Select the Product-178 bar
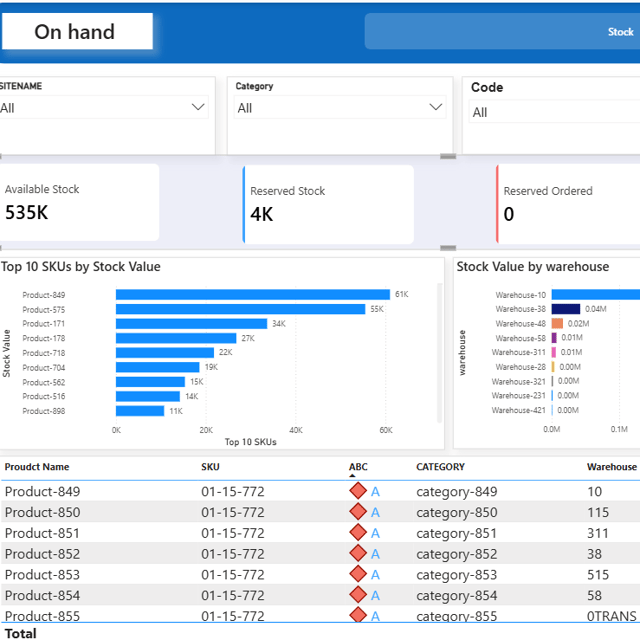Viewport: 640px width, 640px height. 176,338
